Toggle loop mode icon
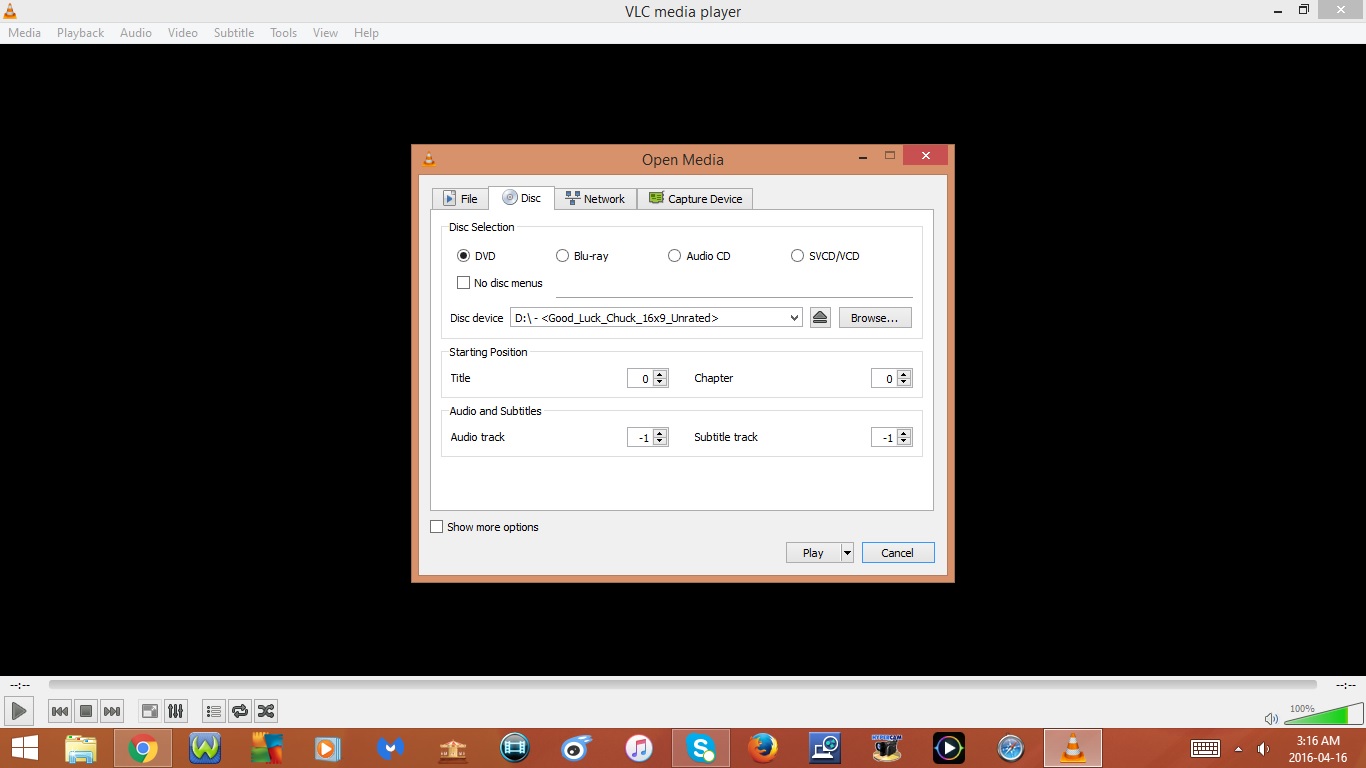This screenshot has height=768, width=1366. [x=239, y=711]
